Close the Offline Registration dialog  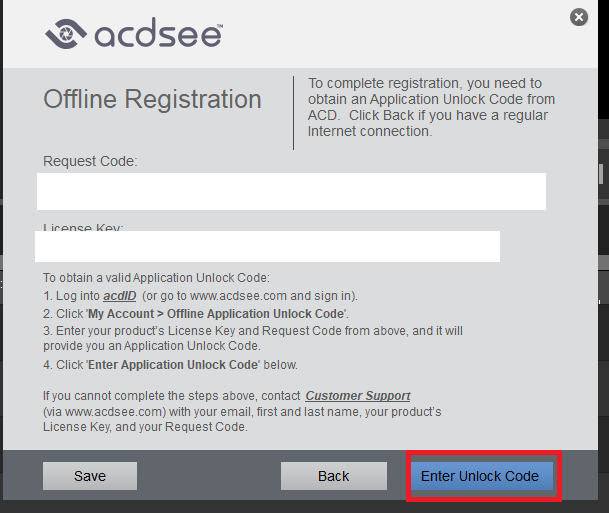(x=578, y=17)
